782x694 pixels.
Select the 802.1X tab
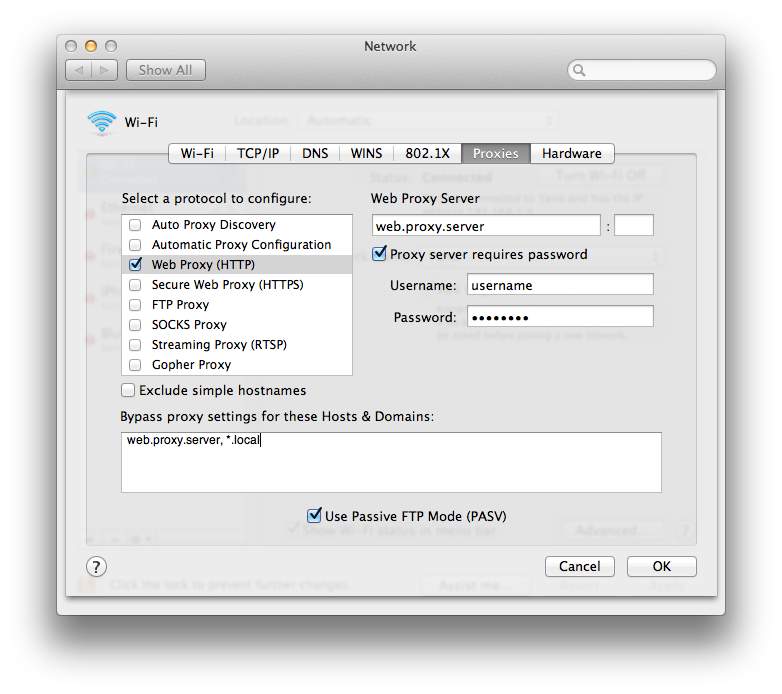pos(427,153)
